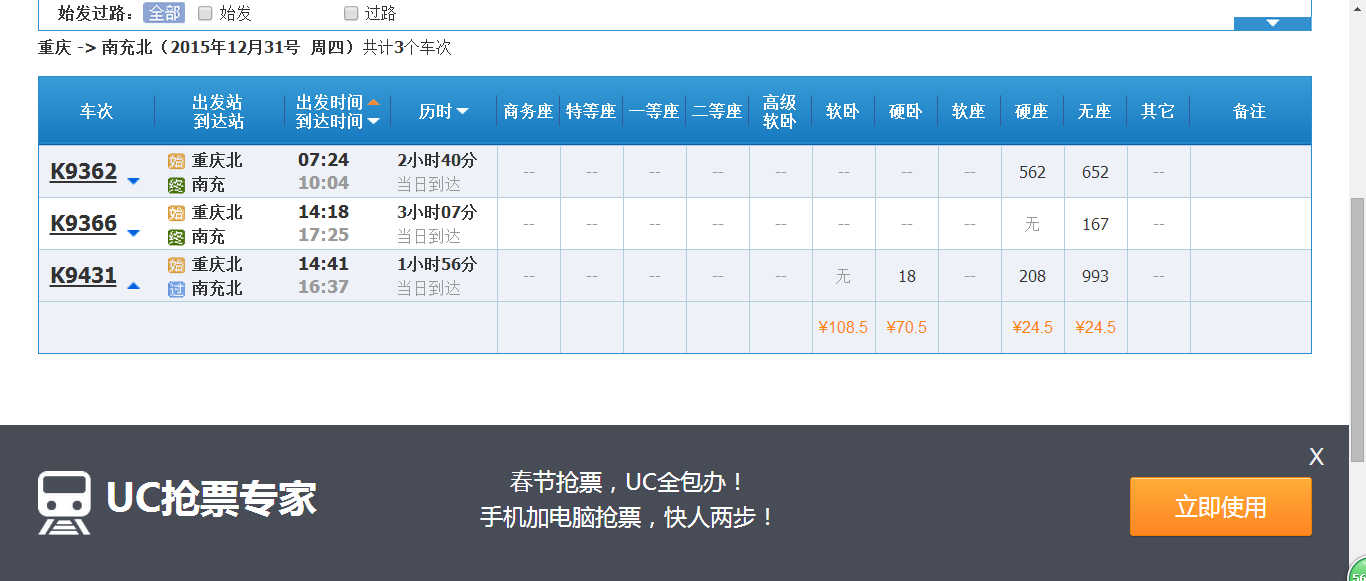
Task: Enable the 过路 checkbox
Action: click(351, 13)
